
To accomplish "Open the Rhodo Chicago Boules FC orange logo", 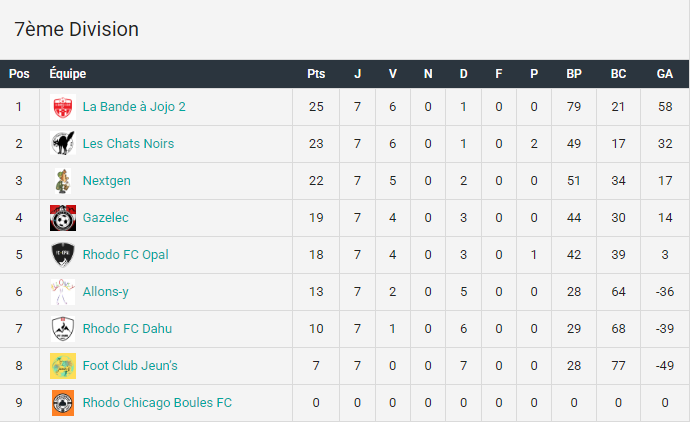I will point(63,403).
